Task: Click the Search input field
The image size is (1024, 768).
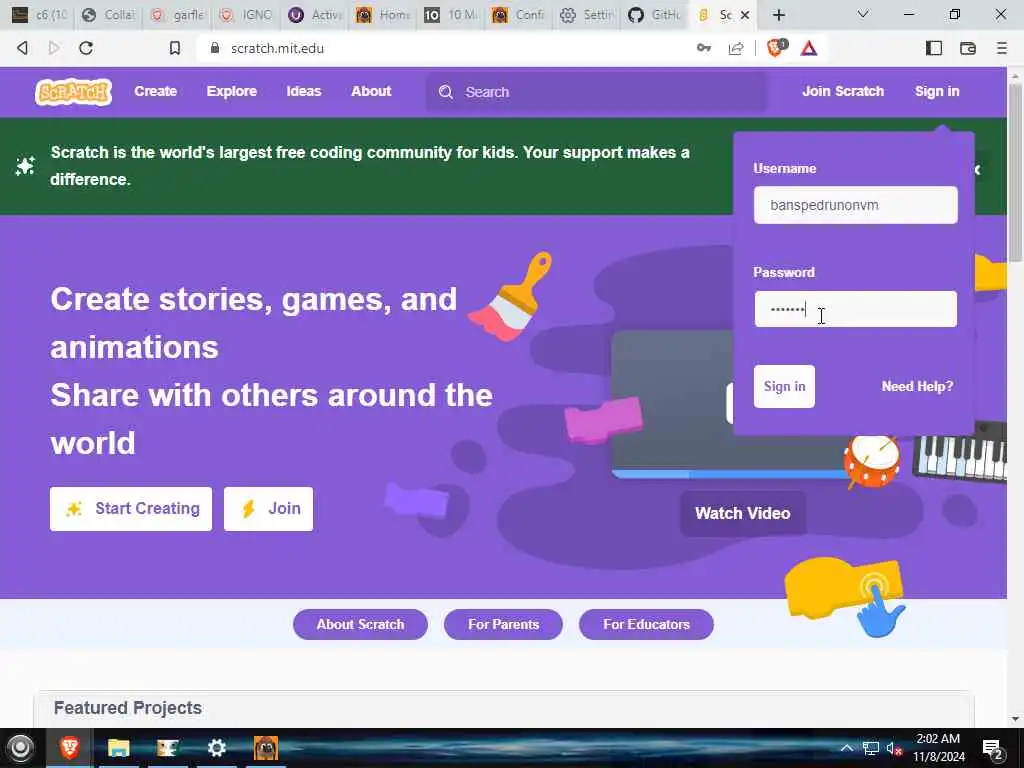Action: point(597,92)
